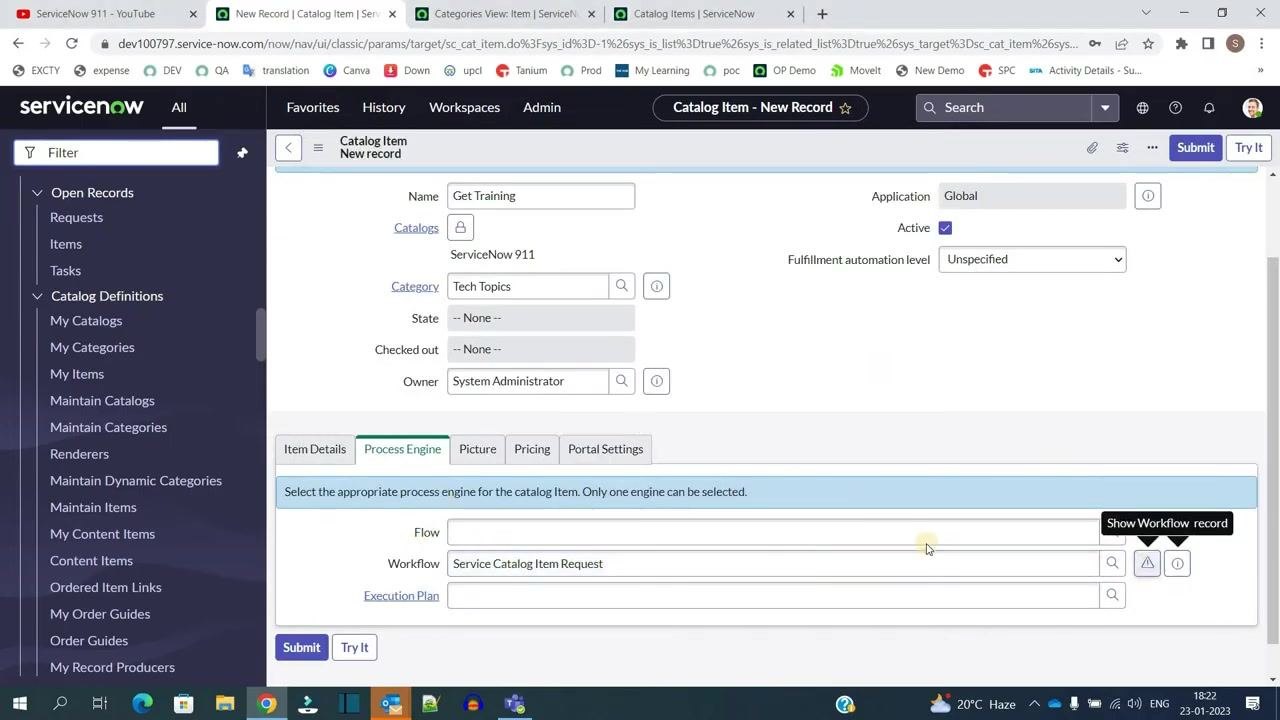Viewport: 1280px width, 720px height.
Task: Open the Favorites menu
Action: tap(313, 108)
